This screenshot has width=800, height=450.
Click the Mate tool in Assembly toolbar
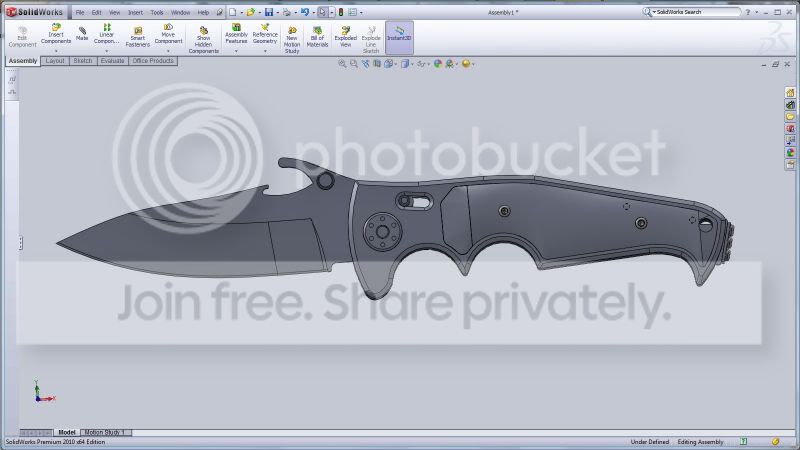(x=82, y=34)
